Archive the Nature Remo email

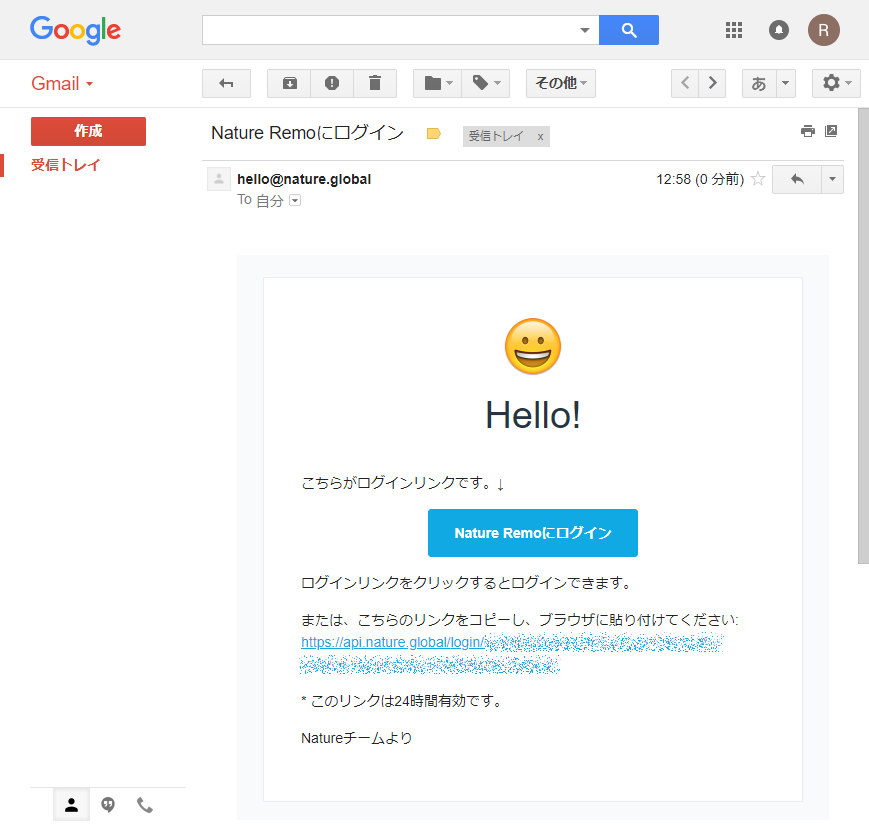click(288, 83)
